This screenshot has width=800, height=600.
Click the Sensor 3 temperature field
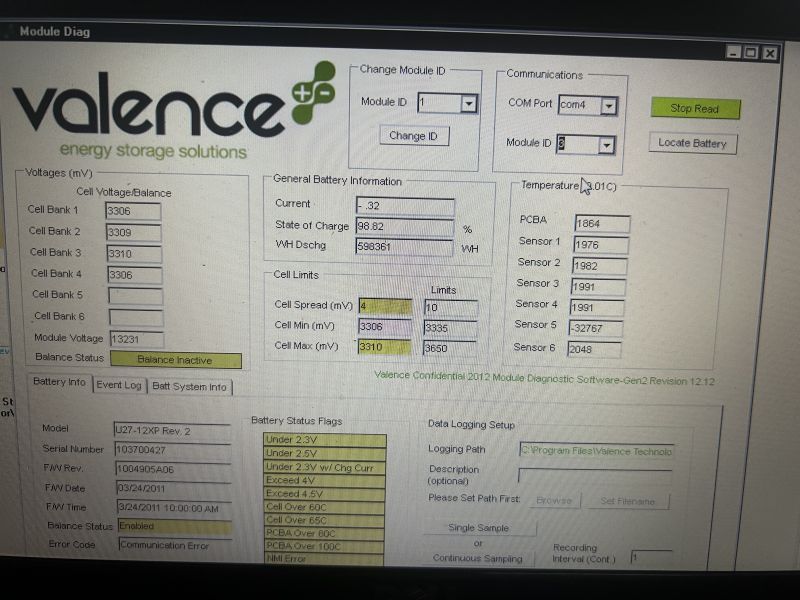[x=598, y=287]
